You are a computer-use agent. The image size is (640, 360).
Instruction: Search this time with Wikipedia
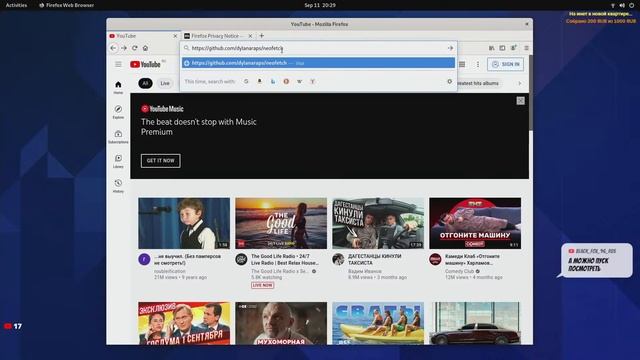[x=299, y=82]
